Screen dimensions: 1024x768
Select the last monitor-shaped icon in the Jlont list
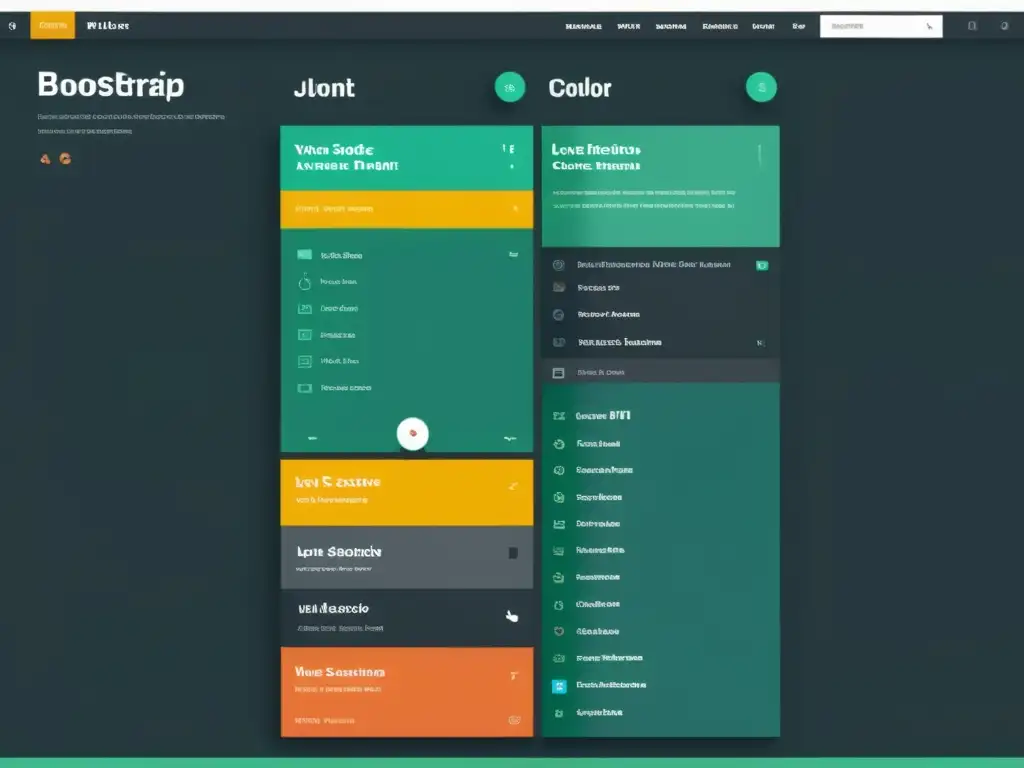pyautogui.click(x=304, y=388)
